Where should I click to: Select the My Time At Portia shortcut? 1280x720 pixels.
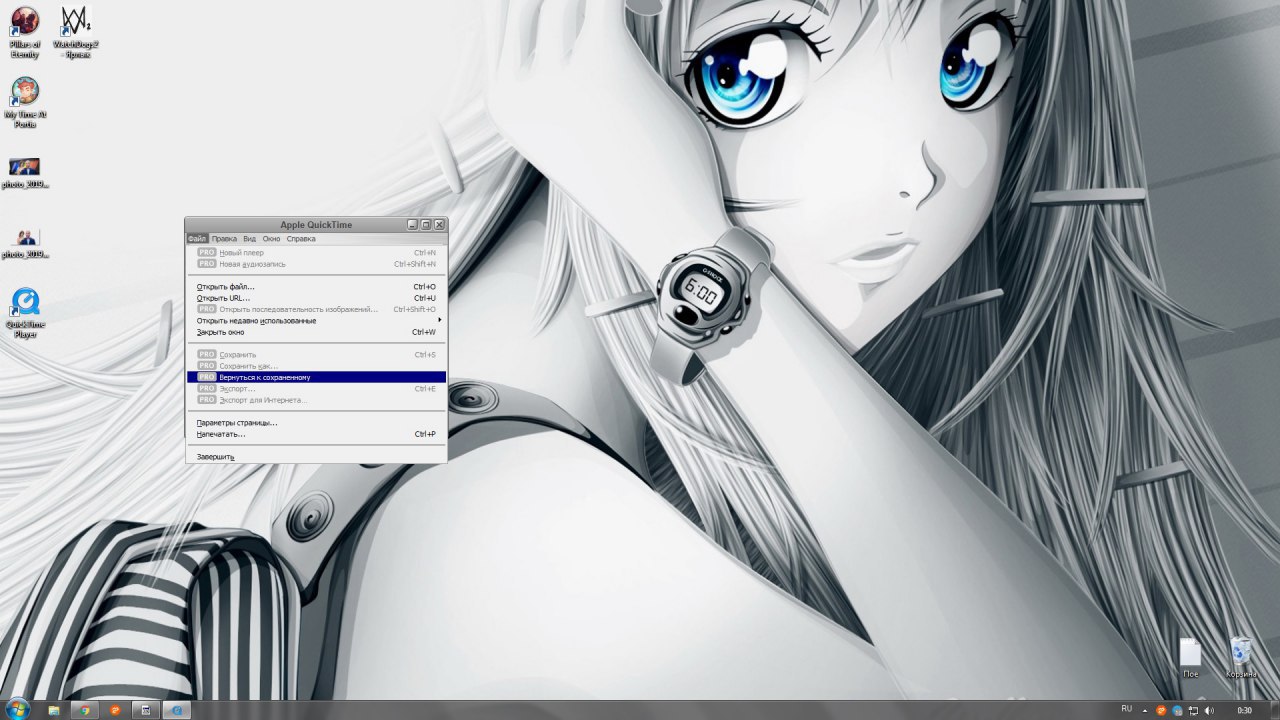[25, 102]
